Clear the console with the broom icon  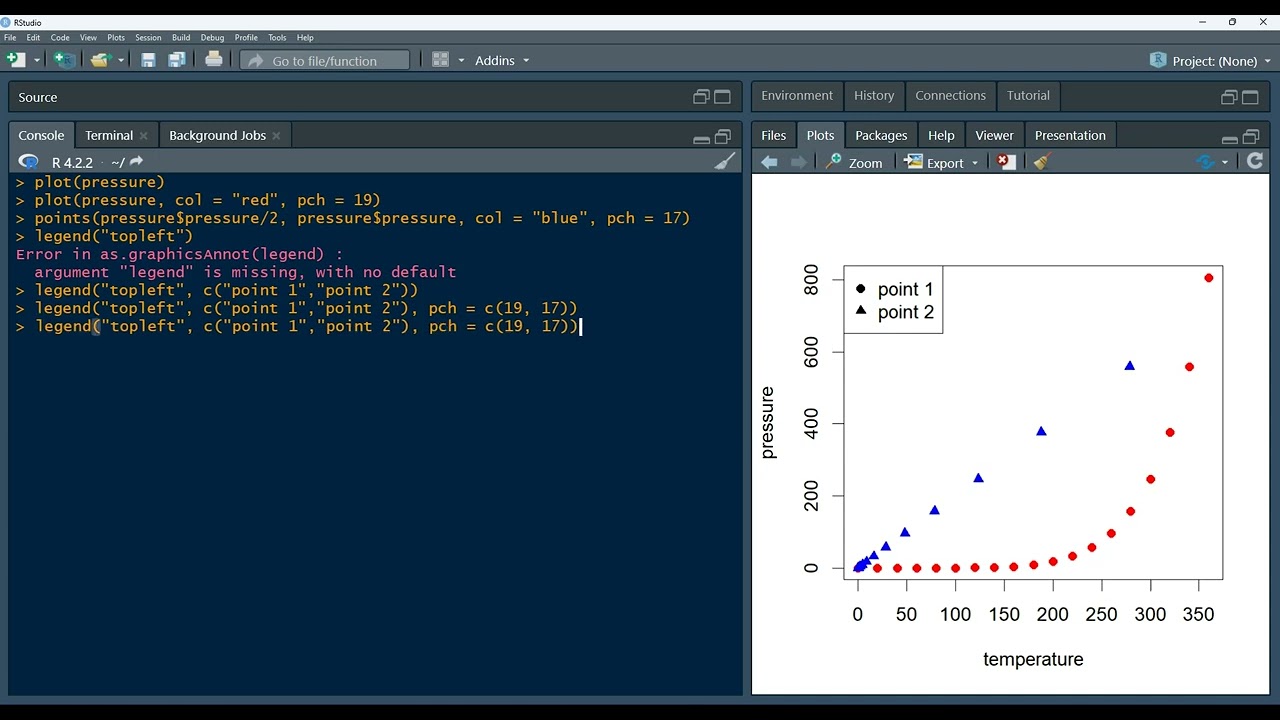pos(725,161)
